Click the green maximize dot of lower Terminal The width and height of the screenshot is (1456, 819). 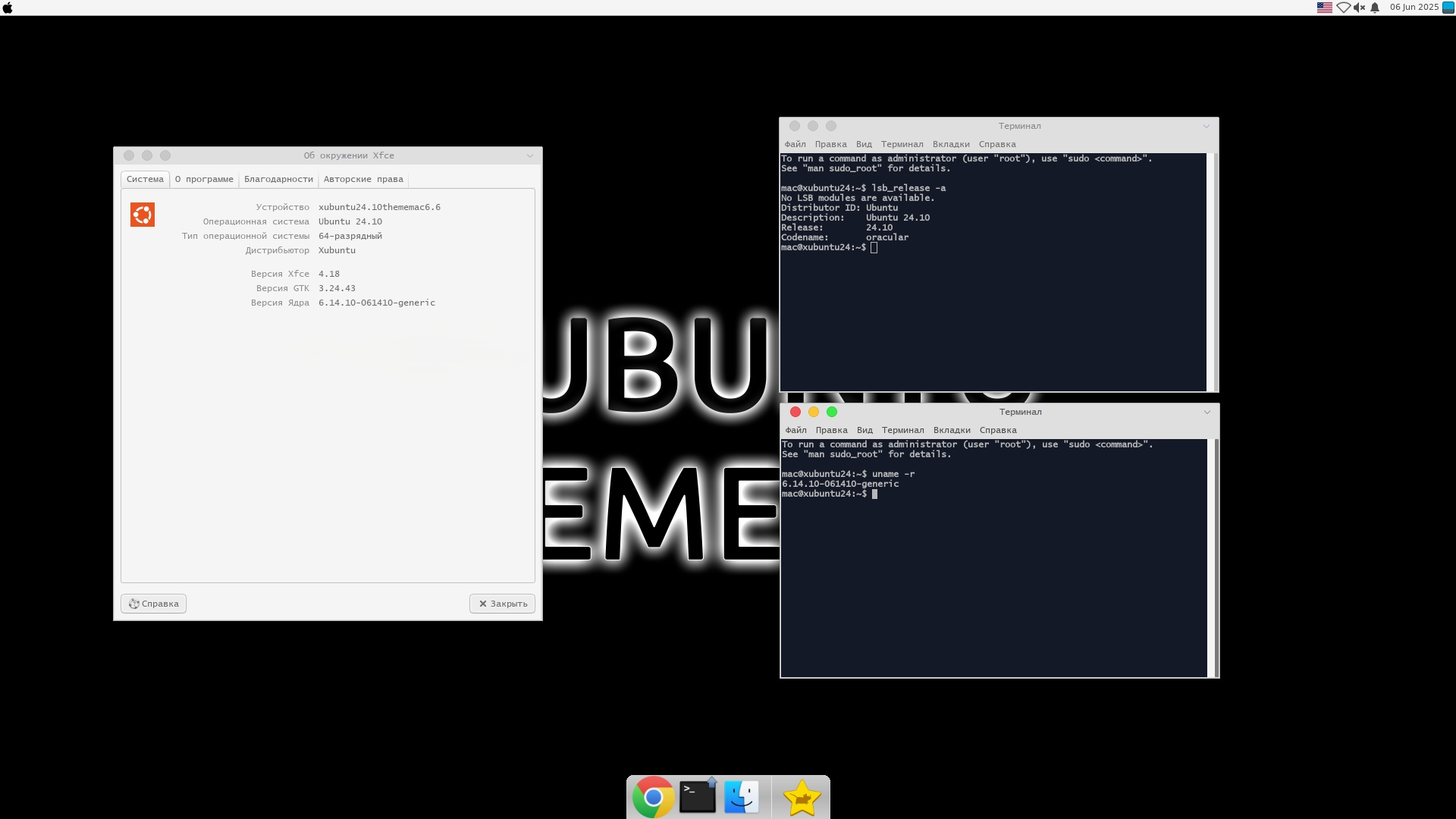coord(832,412)
